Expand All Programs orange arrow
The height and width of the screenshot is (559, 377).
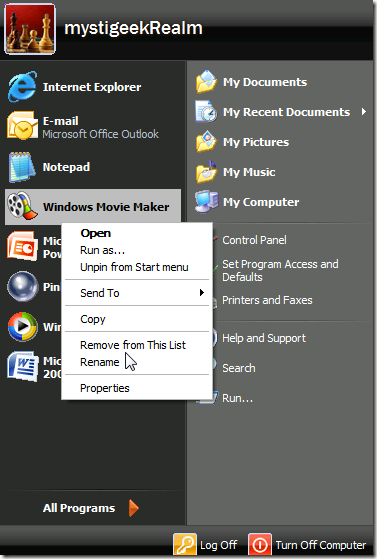click(133, 508)
